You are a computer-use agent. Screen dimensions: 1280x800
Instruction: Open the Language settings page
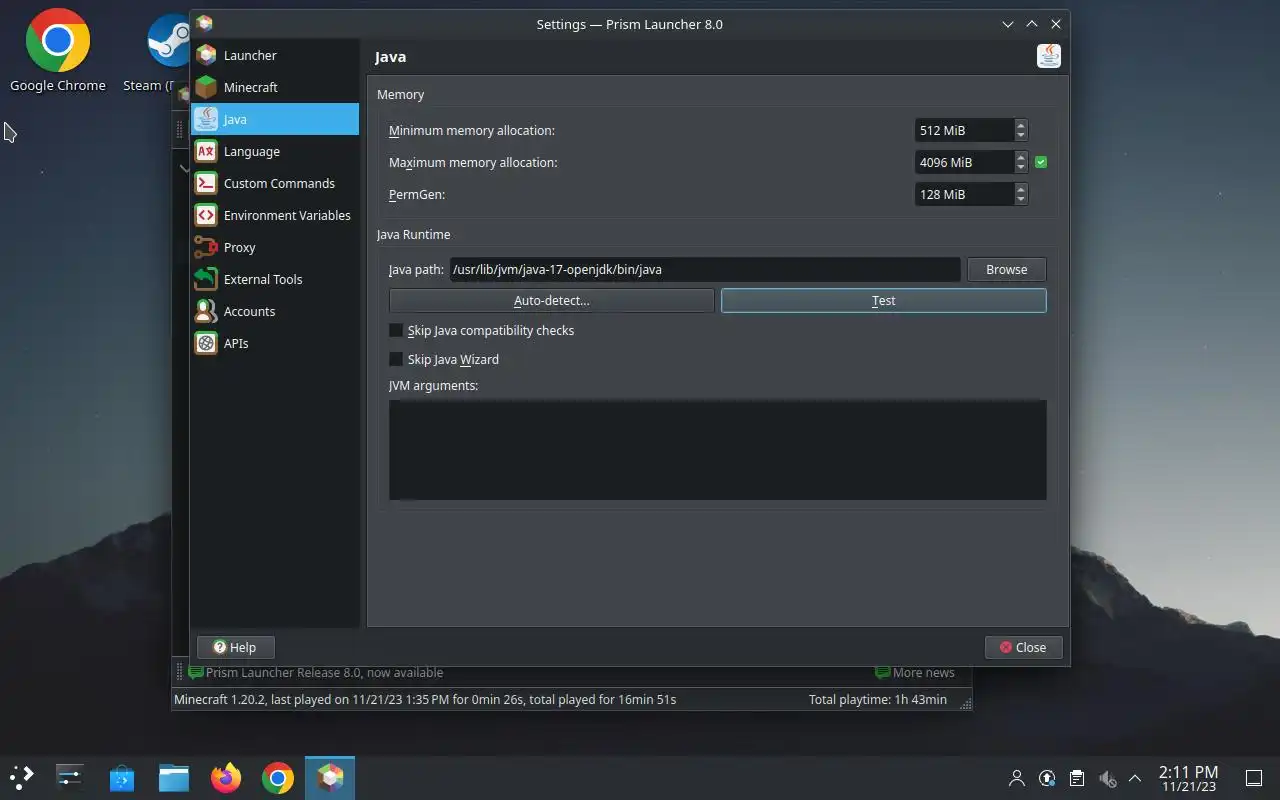[x=274, y=151]
